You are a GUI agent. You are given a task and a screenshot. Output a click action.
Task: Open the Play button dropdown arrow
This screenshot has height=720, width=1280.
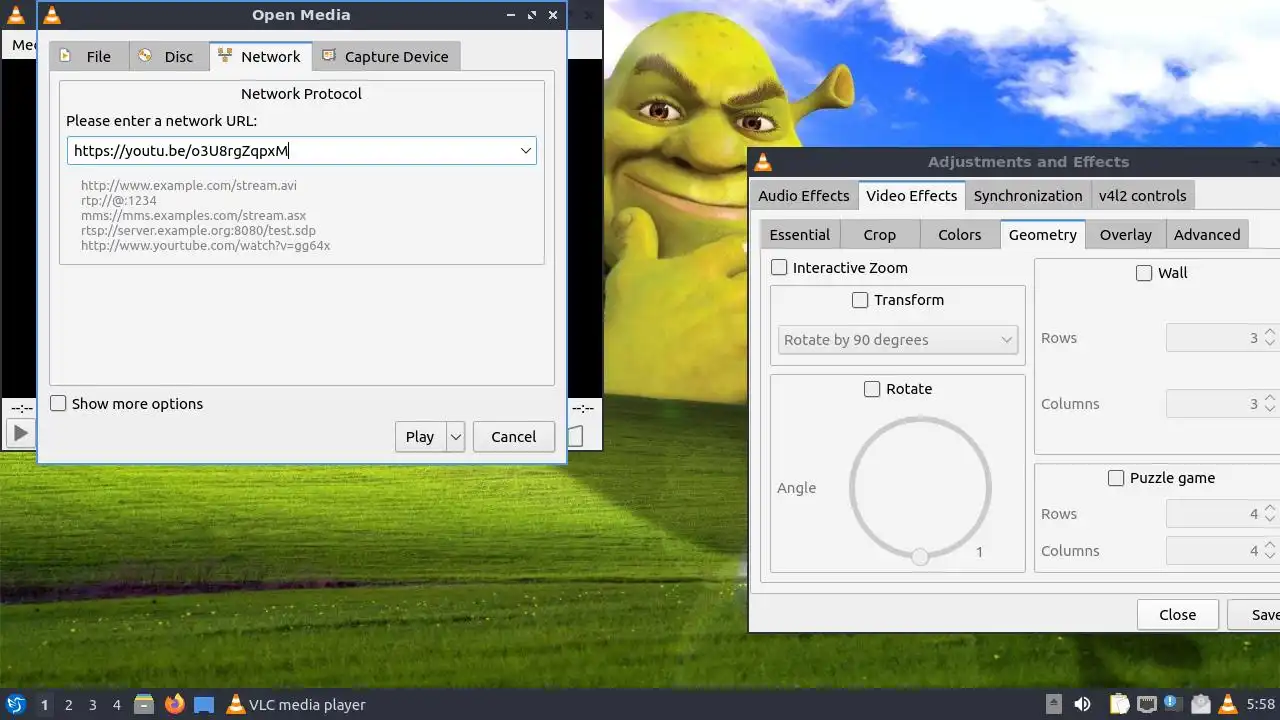pos(456,436)
